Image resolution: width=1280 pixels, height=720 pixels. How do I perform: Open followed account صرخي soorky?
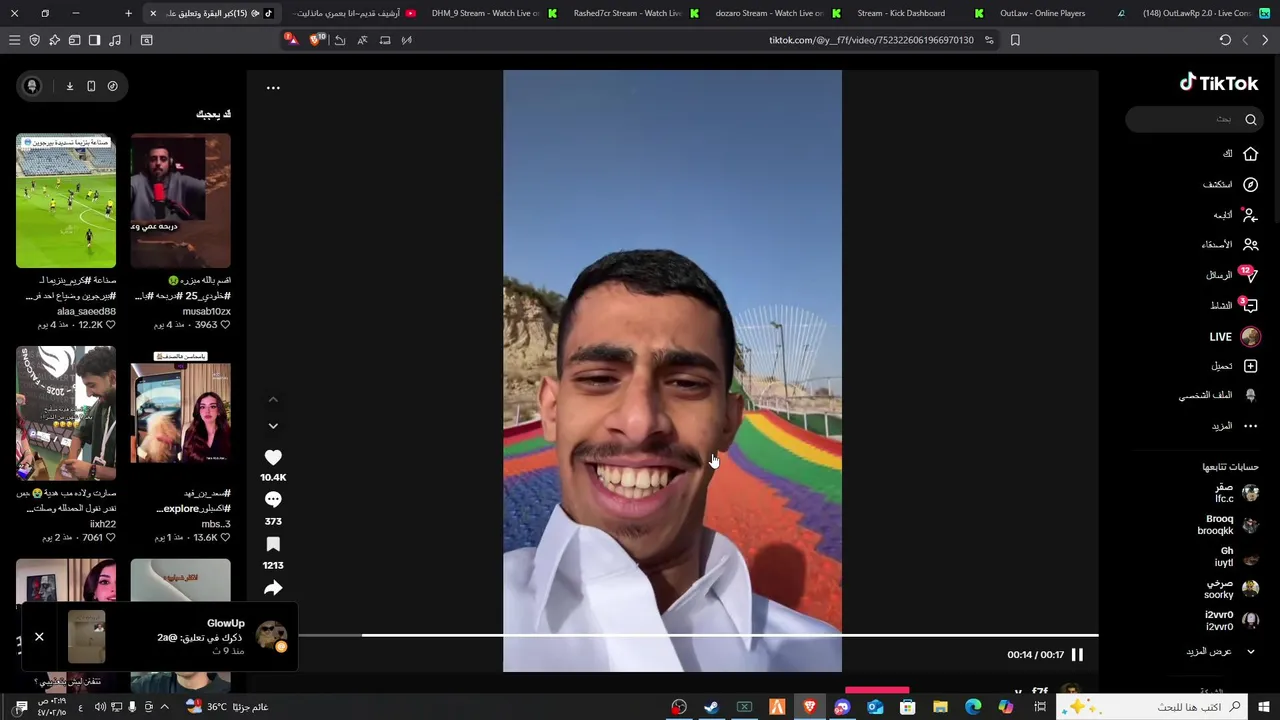point(1231,589)
